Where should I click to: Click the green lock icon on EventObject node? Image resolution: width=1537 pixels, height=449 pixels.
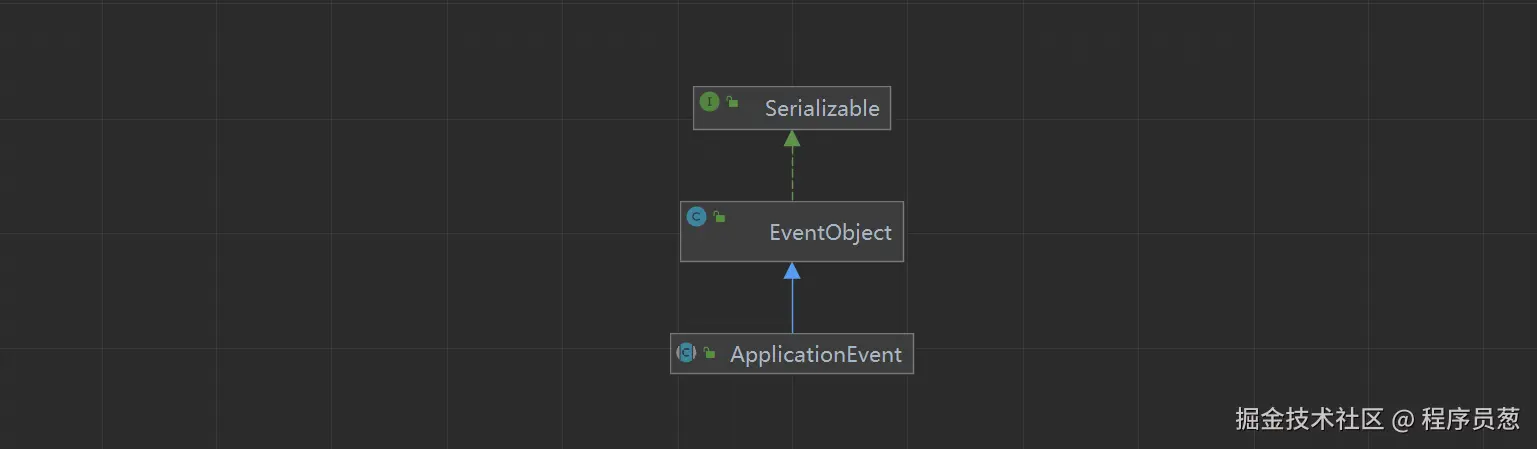(x=719, y=217)
